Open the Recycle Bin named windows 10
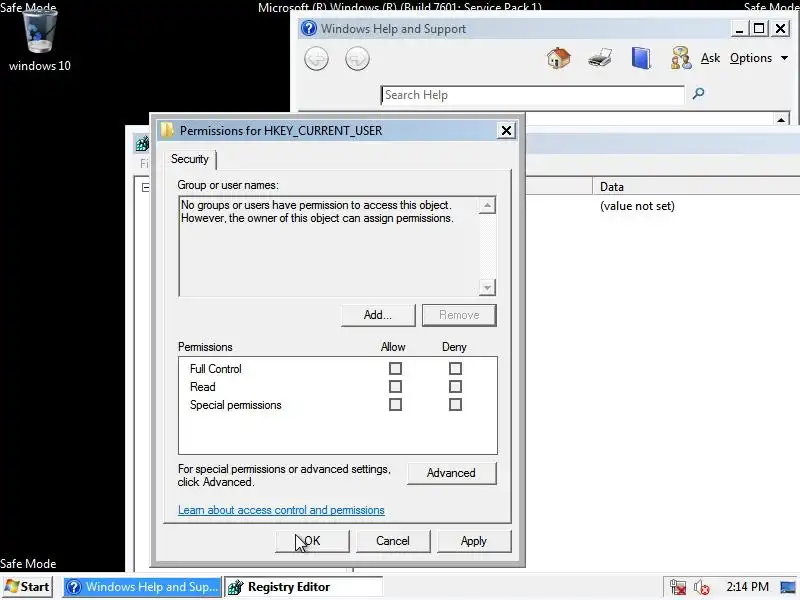 39,40
